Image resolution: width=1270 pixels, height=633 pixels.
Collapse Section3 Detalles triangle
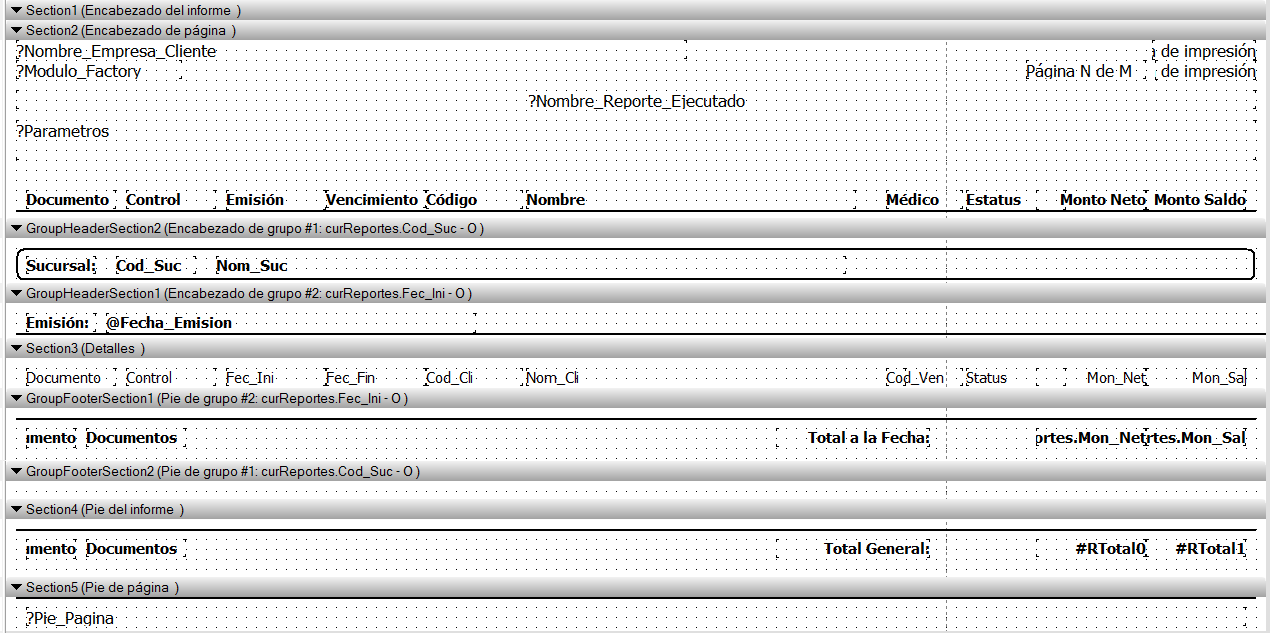point(16,348)
